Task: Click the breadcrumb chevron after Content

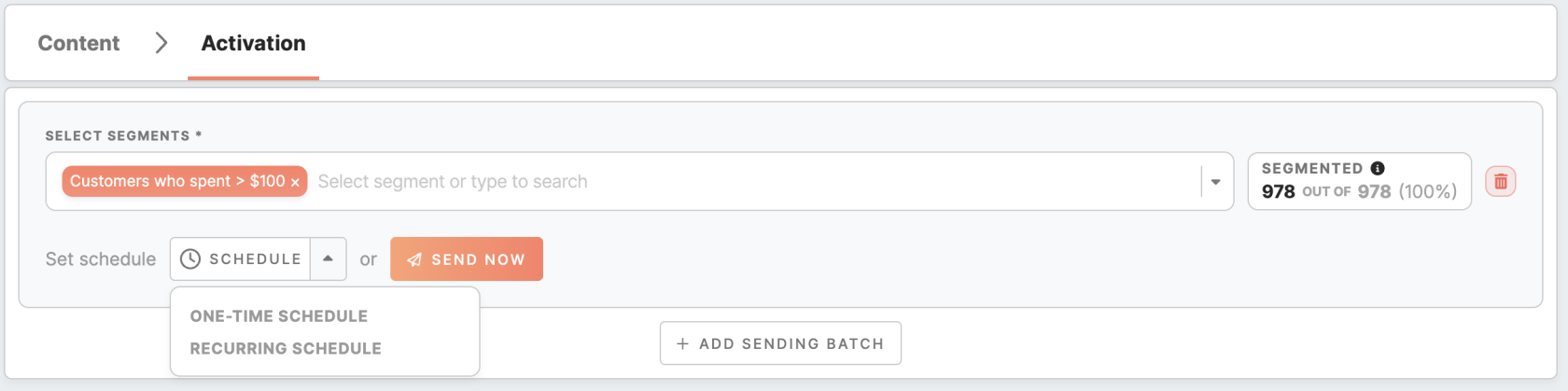Action: (161, 43)
